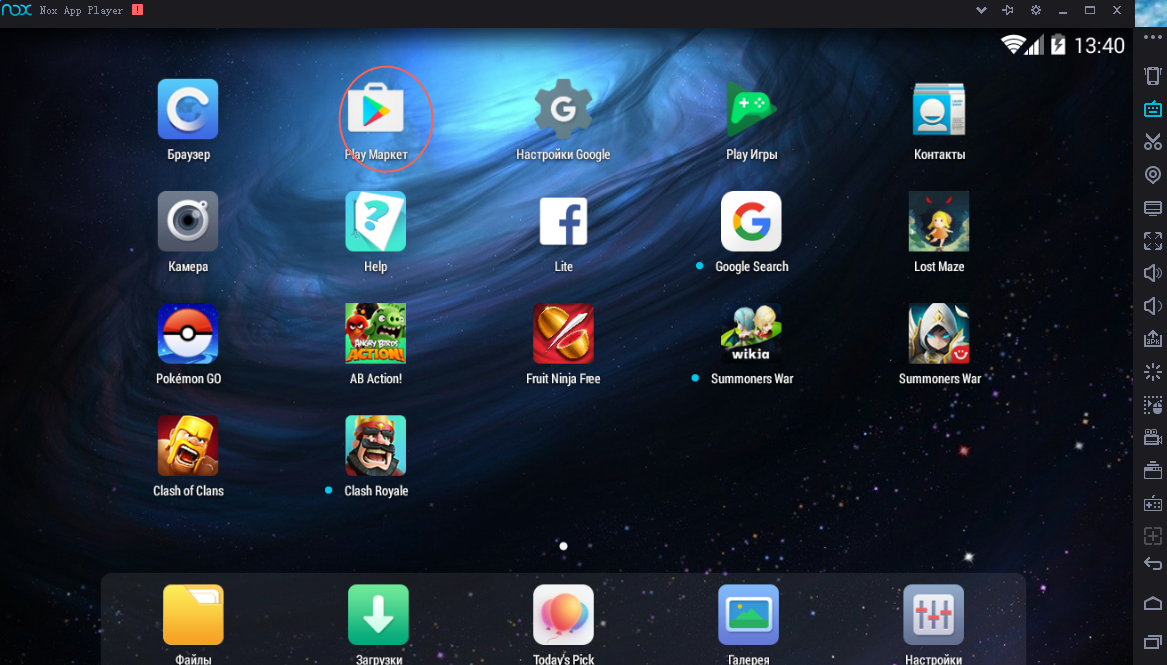Click the Wi-Fi status icon

pyautogui.click(x=1012, y=45)
